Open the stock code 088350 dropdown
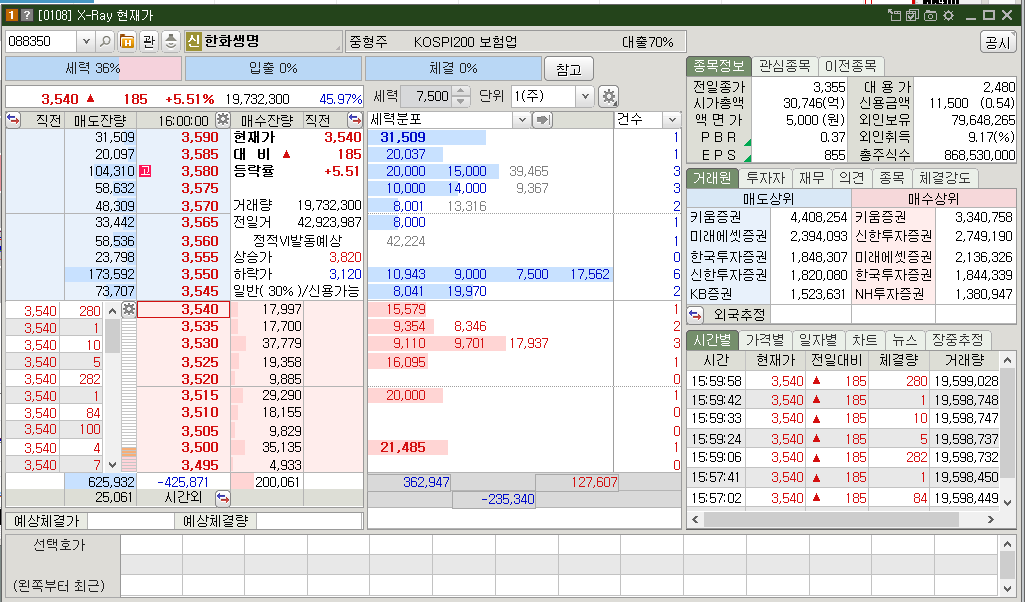Viewport: 1025px width, 602px height. (85, 42)
